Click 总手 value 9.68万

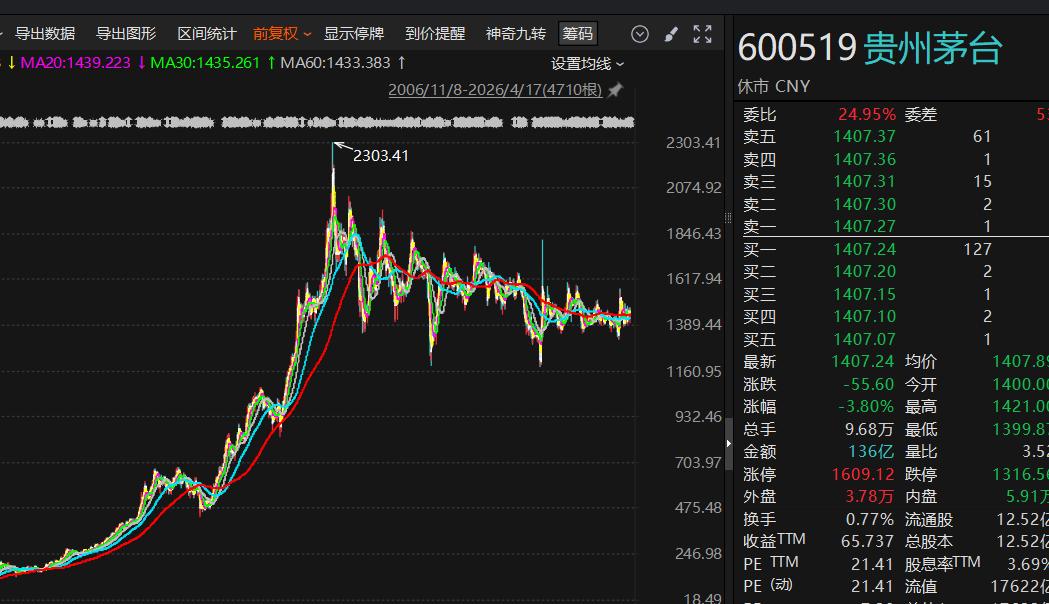(869, 429)
